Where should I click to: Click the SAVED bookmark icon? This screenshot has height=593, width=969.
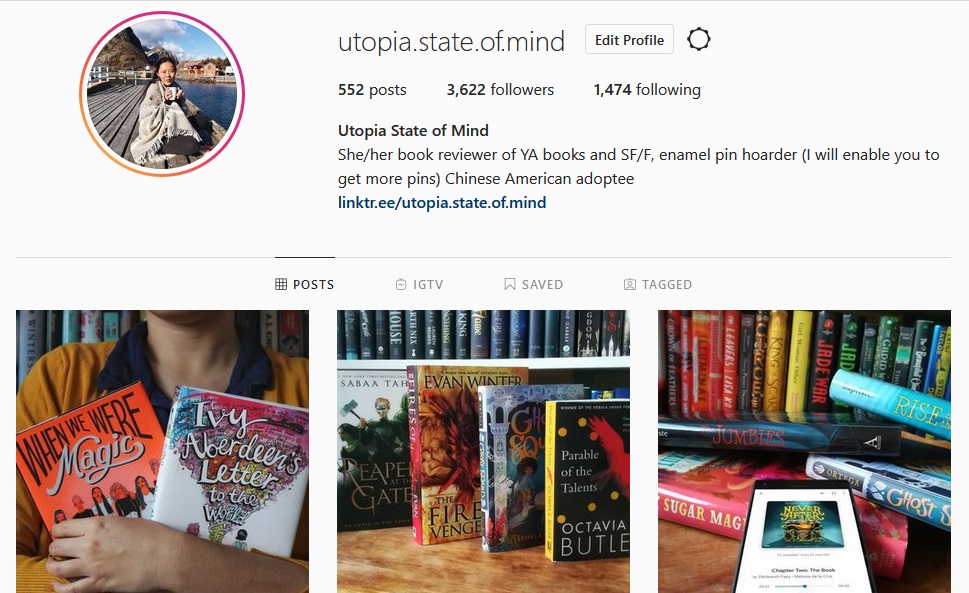tap(510, 284)
